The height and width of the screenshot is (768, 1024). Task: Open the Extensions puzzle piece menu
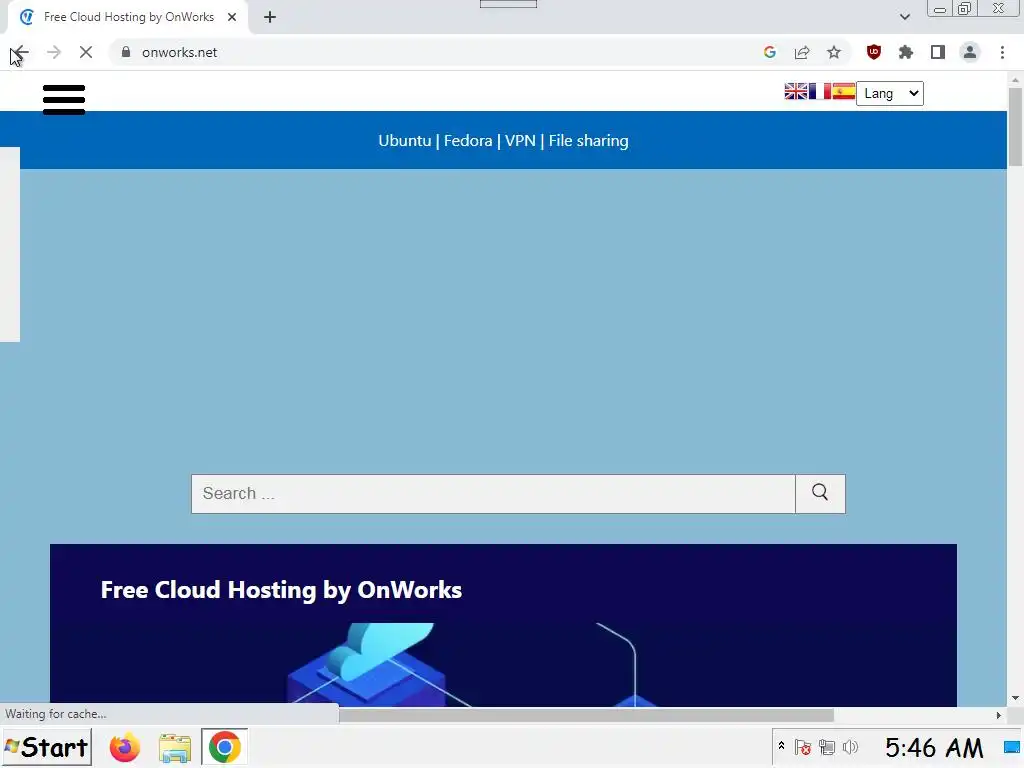(906, 52)
